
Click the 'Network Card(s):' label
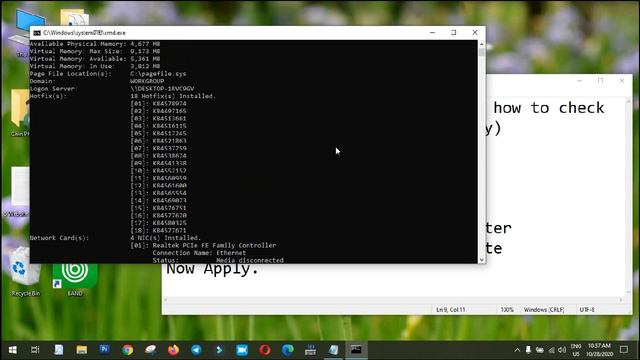click(x=59, y=238)
